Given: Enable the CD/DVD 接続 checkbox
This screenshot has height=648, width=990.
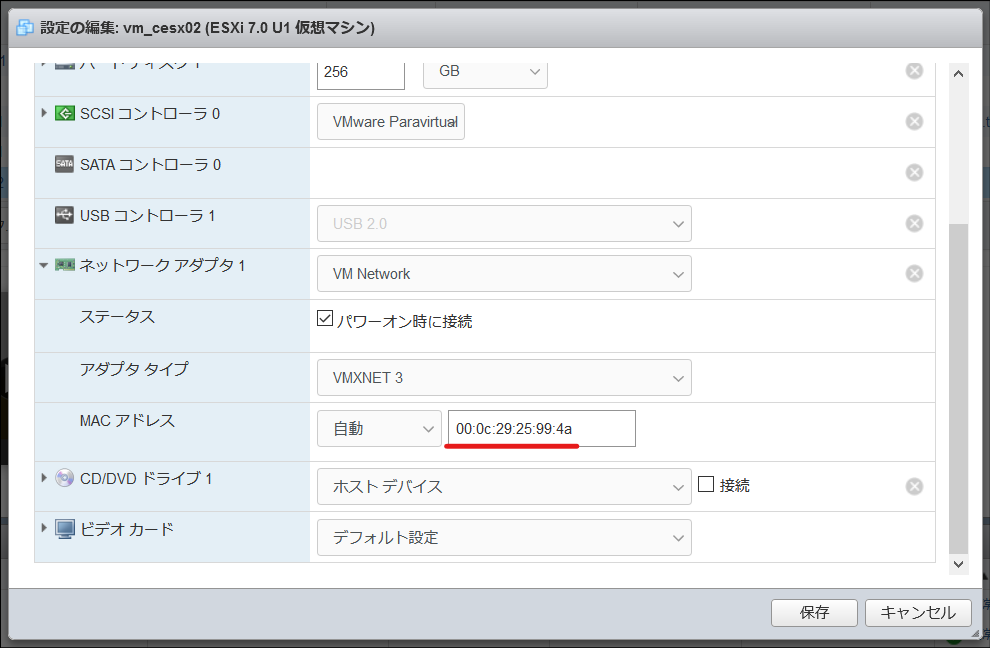Looking at the screenshot, I should (x=706, y=484).
